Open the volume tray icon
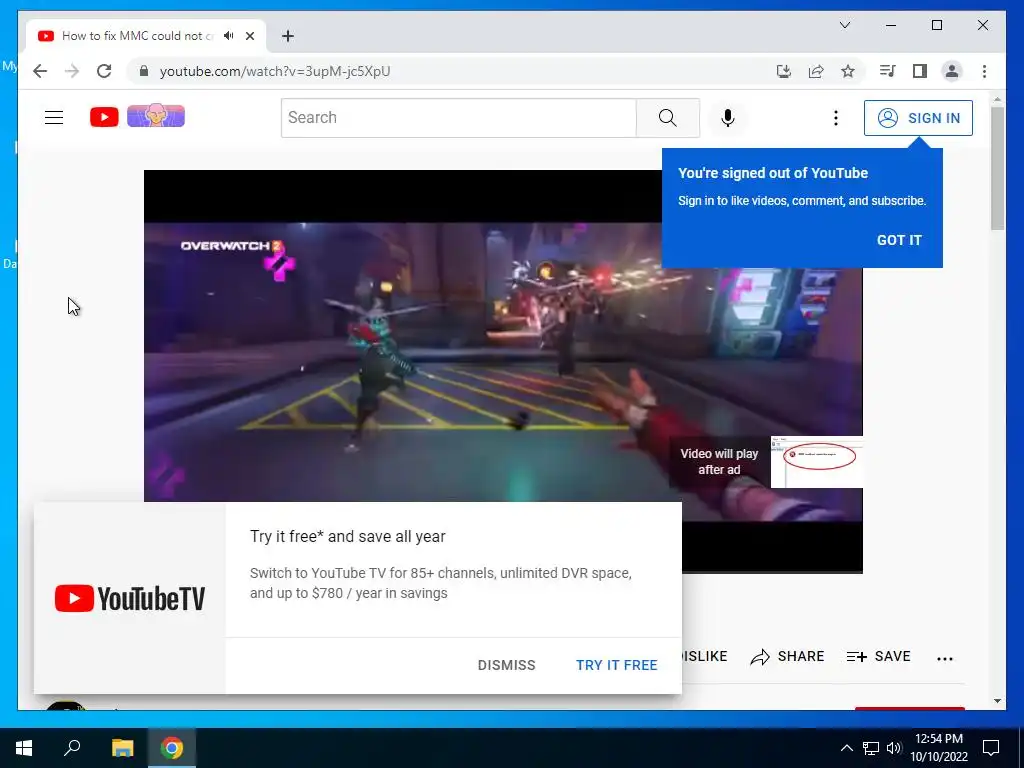1024x768 pixels. [x=894, y=748]
